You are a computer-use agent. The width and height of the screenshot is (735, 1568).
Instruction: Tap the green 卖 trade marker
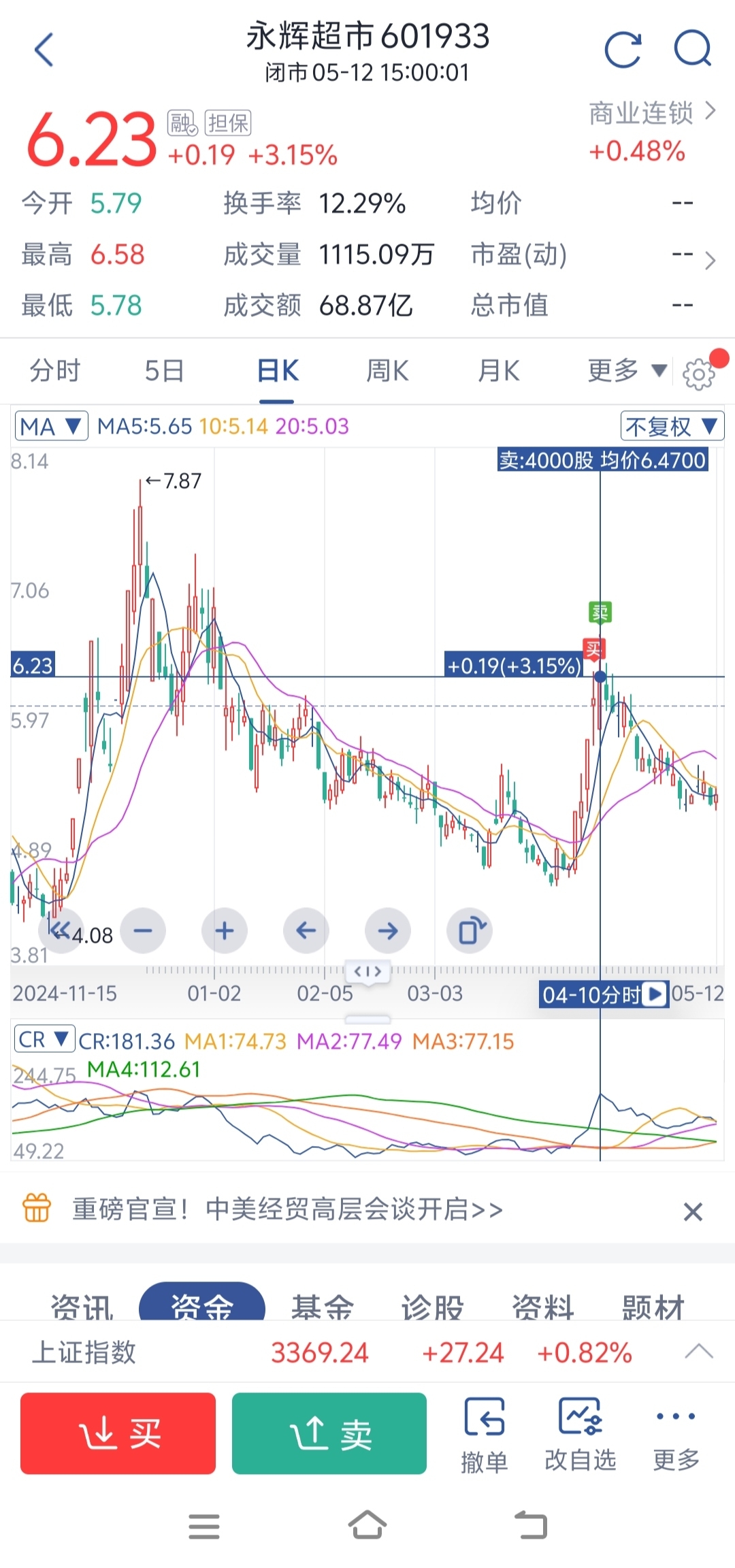click(600, 612)
